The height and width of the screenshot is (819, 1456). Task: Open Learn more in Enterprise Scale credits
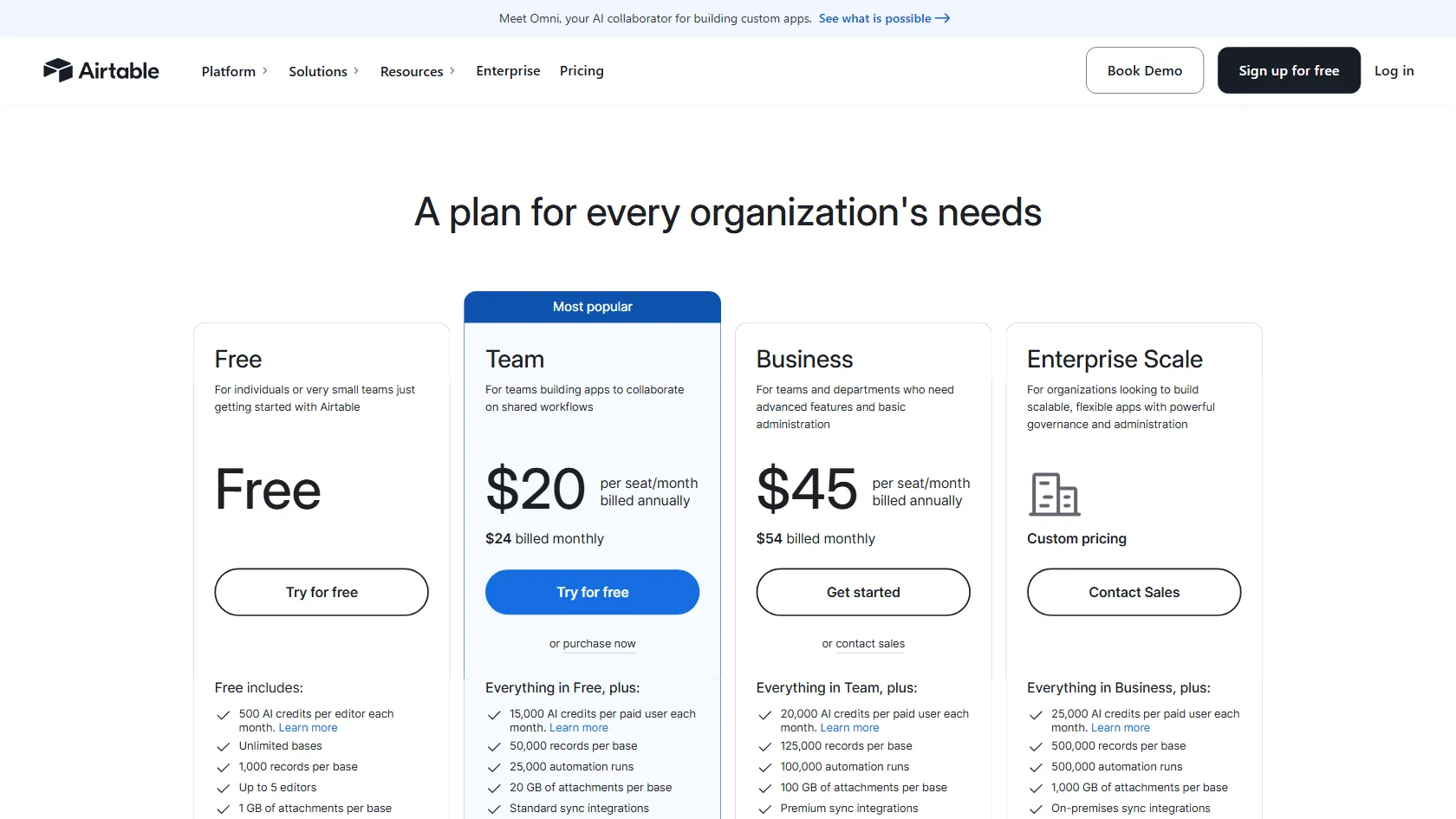click(x=1121, y=728)
